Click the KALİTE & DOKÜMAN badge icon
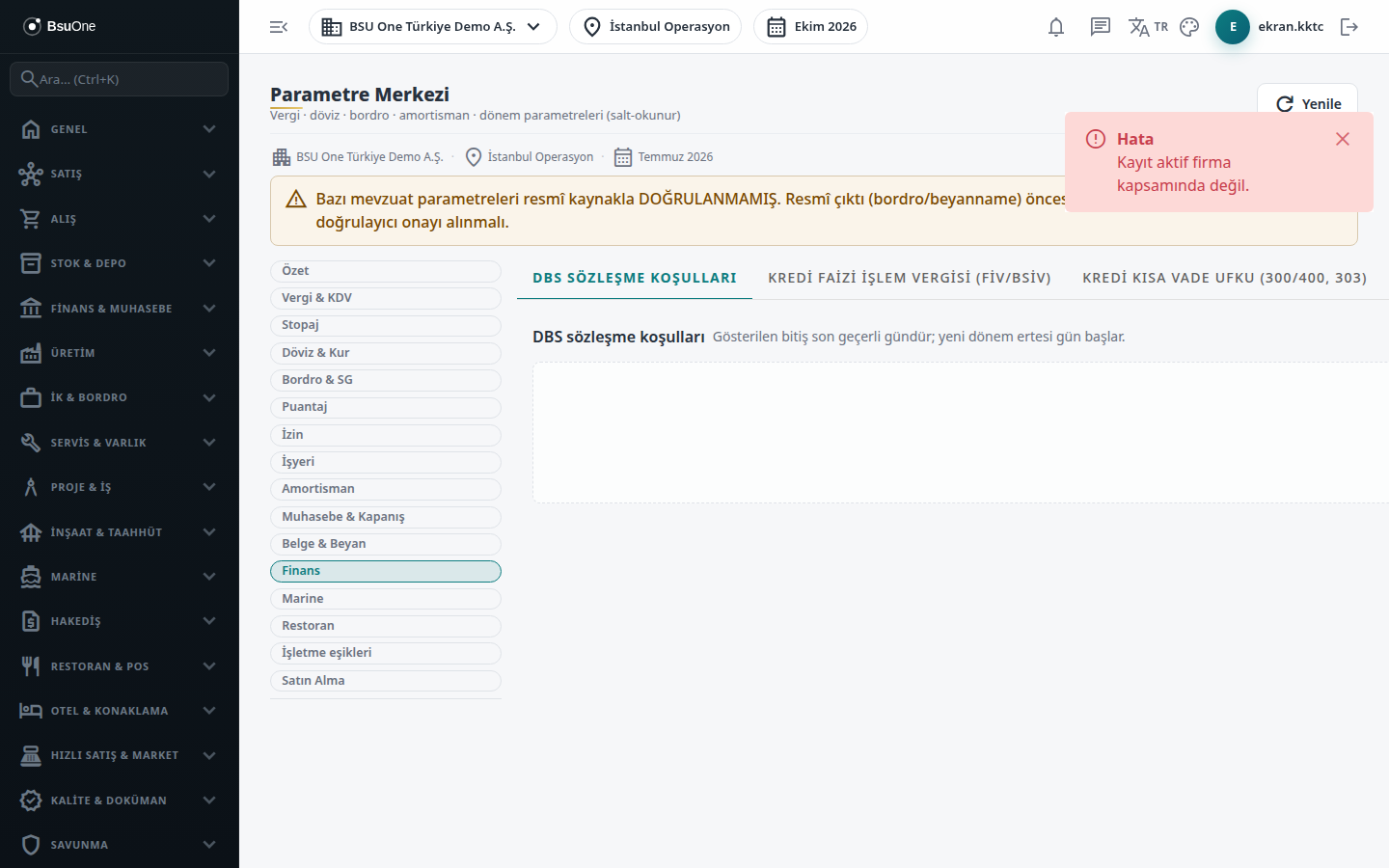Viewport: 1389px width, 868px height. click(31, 800)
